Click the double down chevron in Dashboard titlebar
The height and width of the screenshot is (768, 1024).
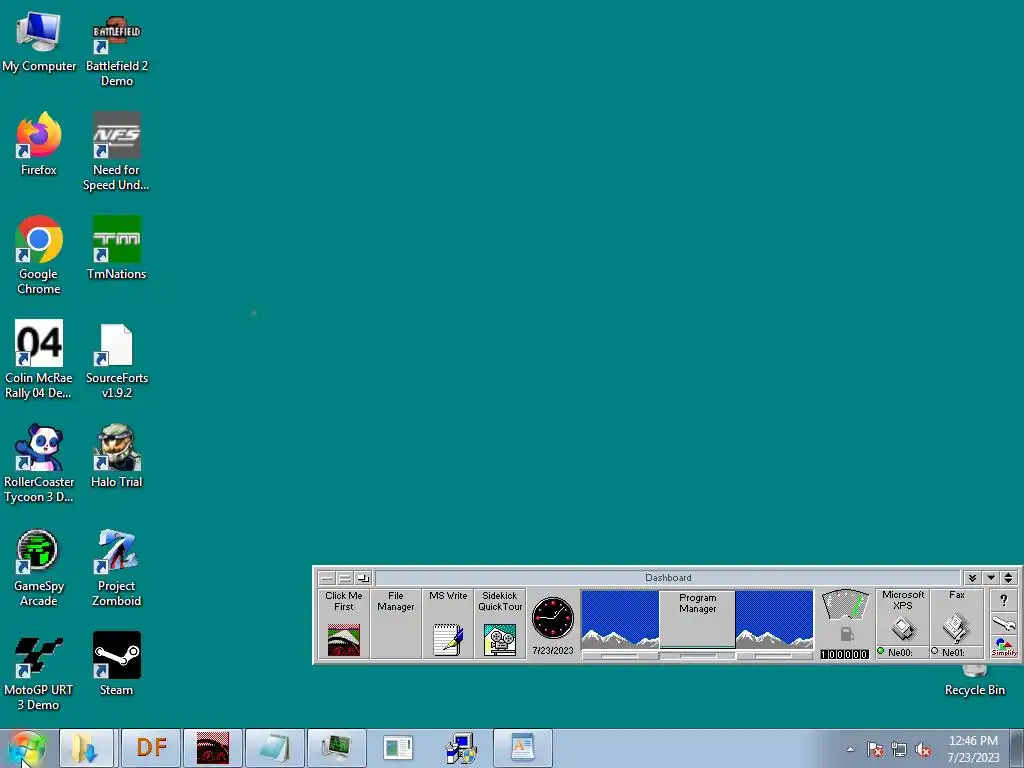972,578
